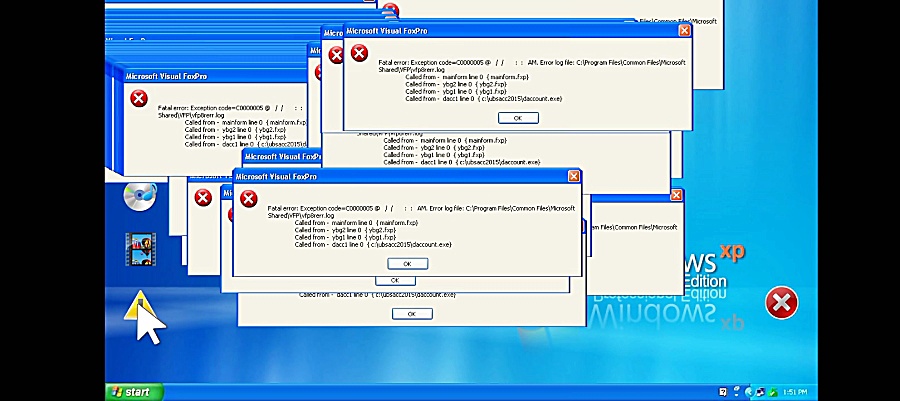The height and width of the screenshot is (401, 900).
Task: Click the green shield security tray icon
Action: point(773,392)
